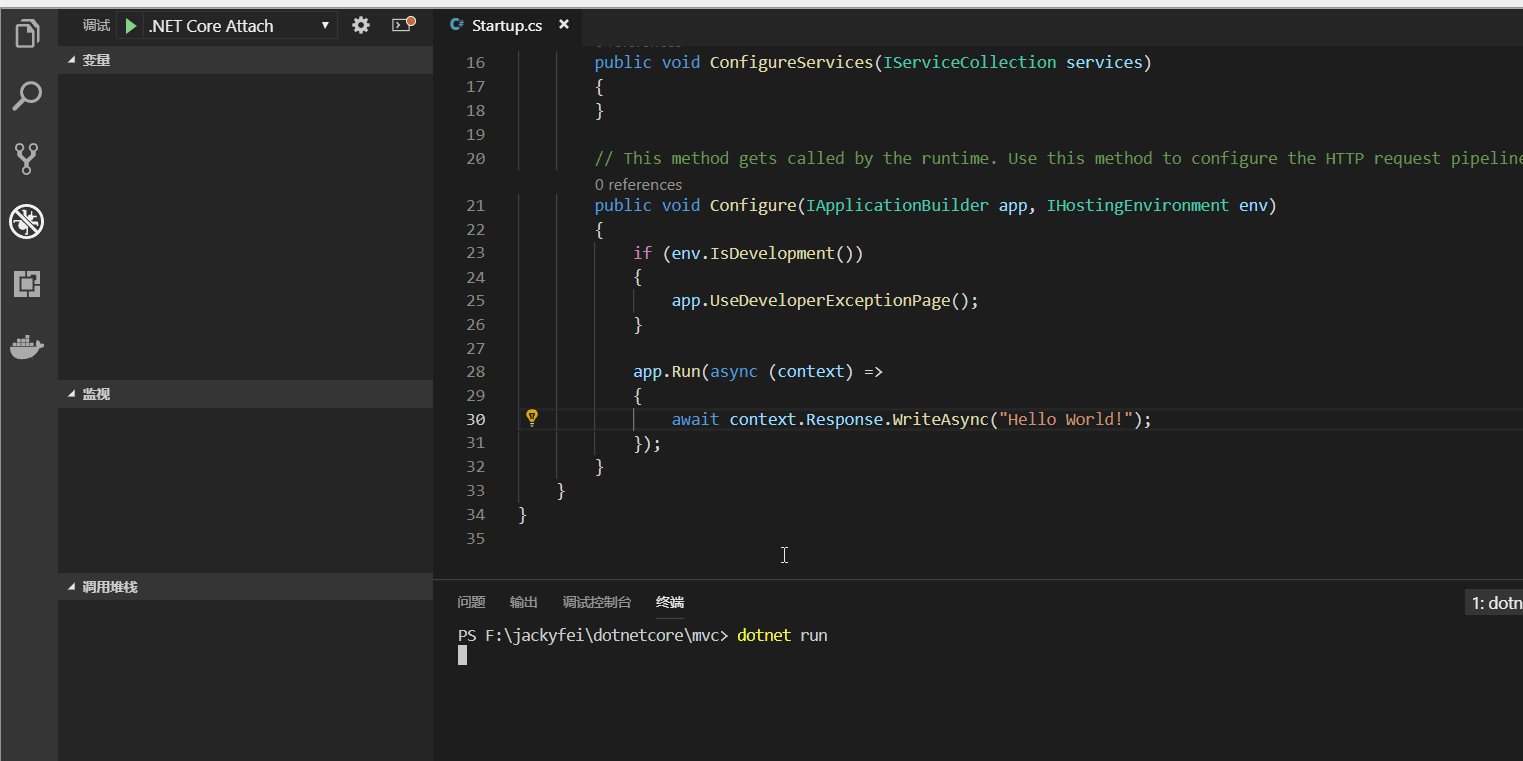Click the lightbulb quick-fix icon on line 30
1523x761 pixels.
pos(532,418)
